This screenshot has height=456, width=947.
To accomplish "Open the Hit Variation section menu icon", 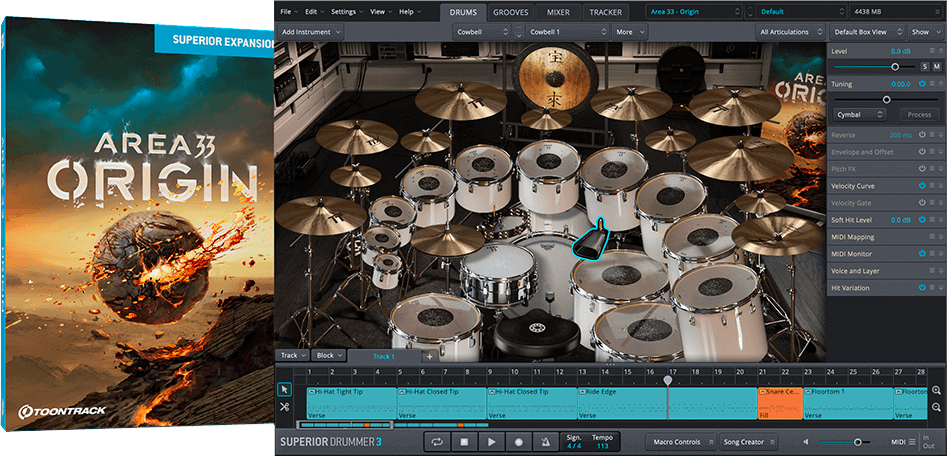I will pos(932,287).
